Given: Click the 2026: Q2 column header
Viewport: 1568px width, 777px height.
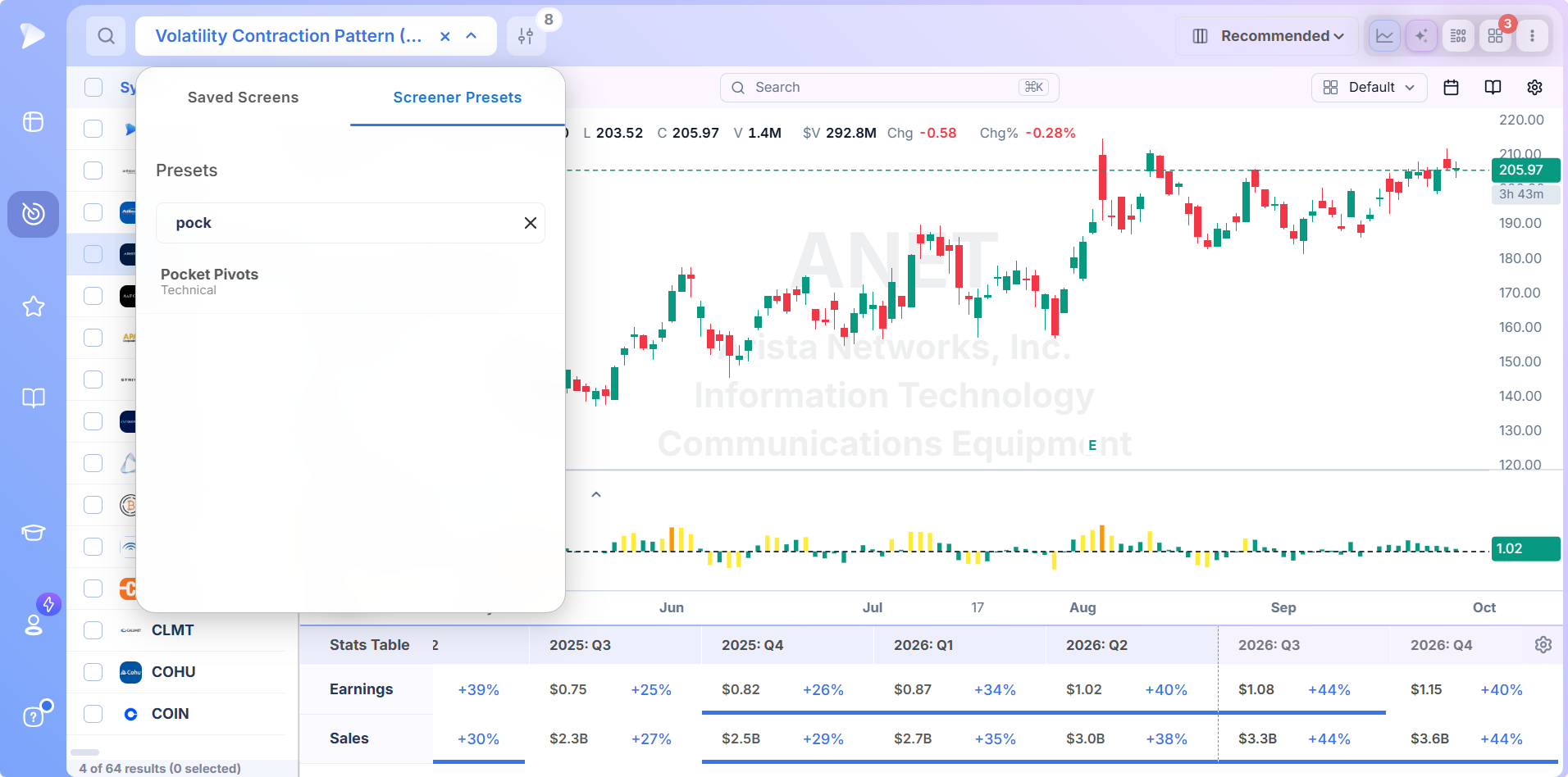Looking at the screenshot, I should [1096, 645].
